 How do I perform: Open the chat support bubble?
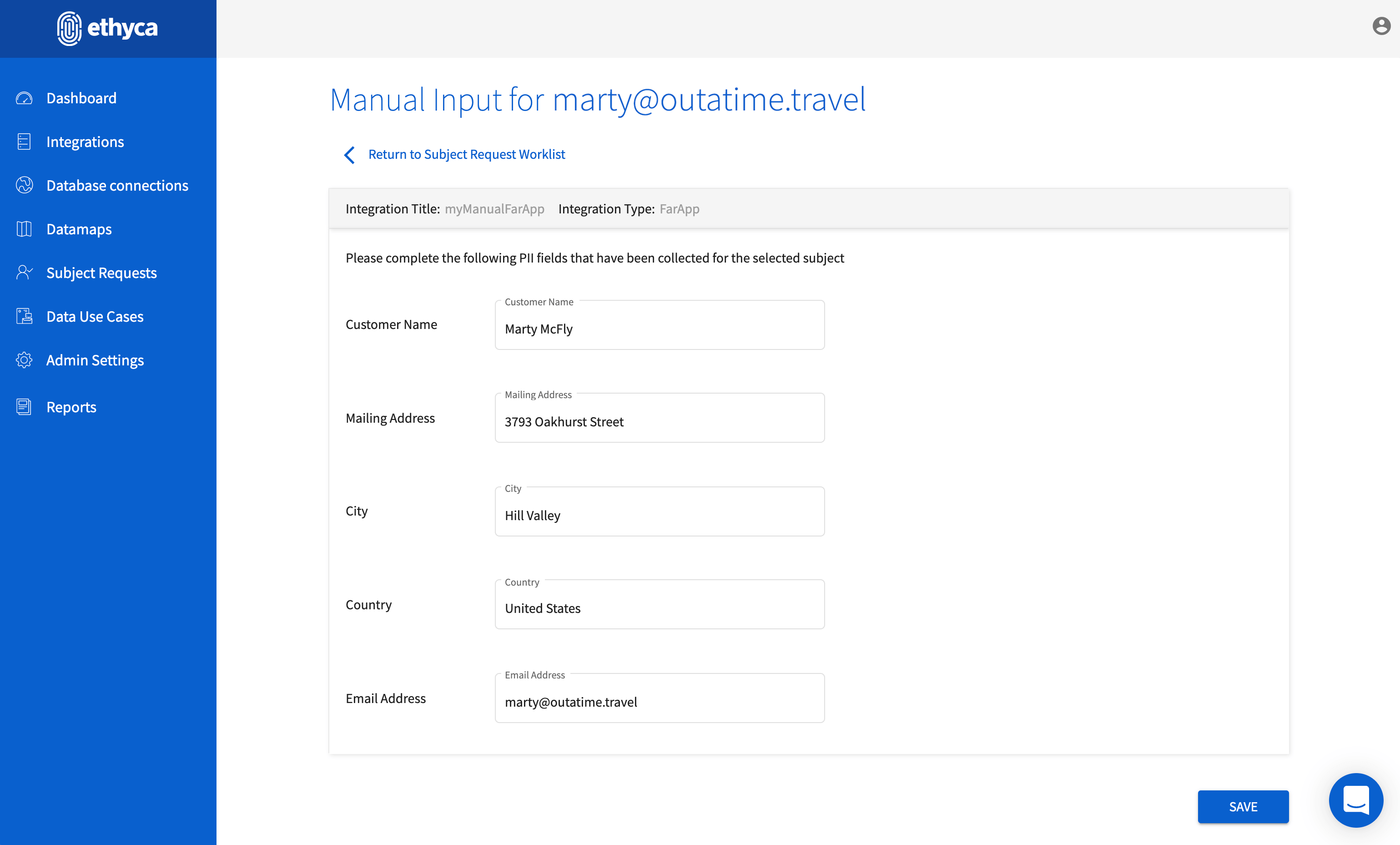(x=1356, y=800)
